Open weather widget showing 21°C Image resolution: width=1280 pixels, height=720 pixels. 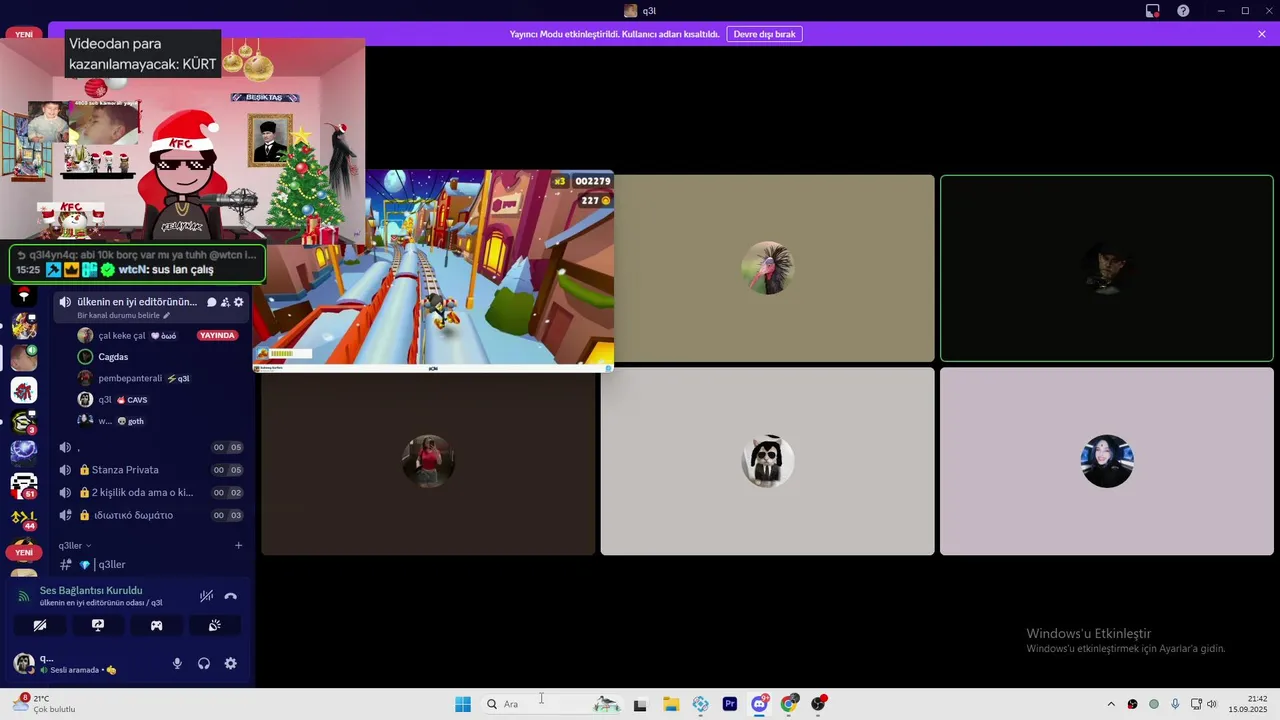(46, 704)
